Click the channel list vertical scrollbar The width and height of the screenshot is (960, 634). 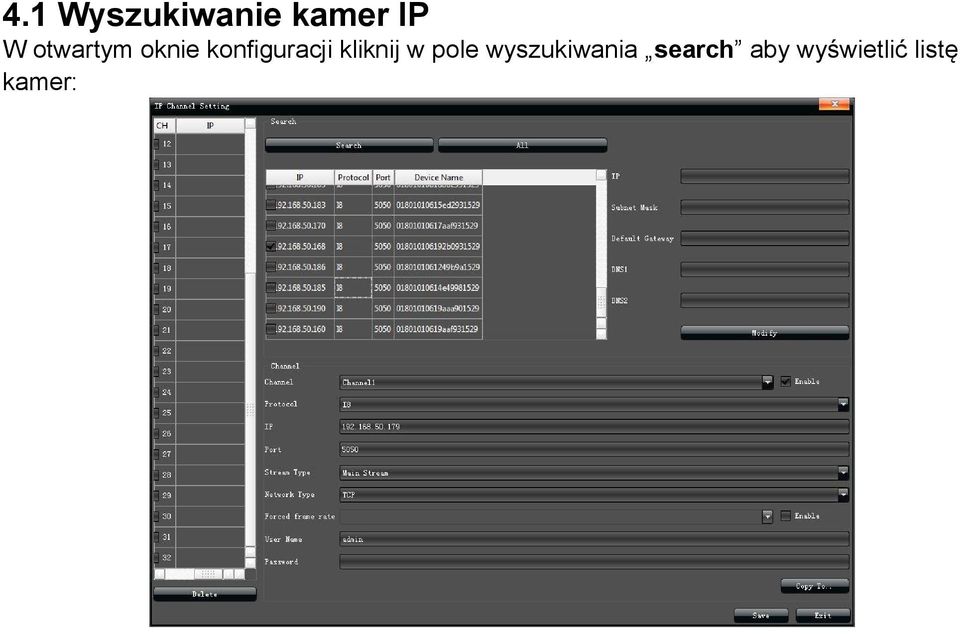tap(250, 343)
